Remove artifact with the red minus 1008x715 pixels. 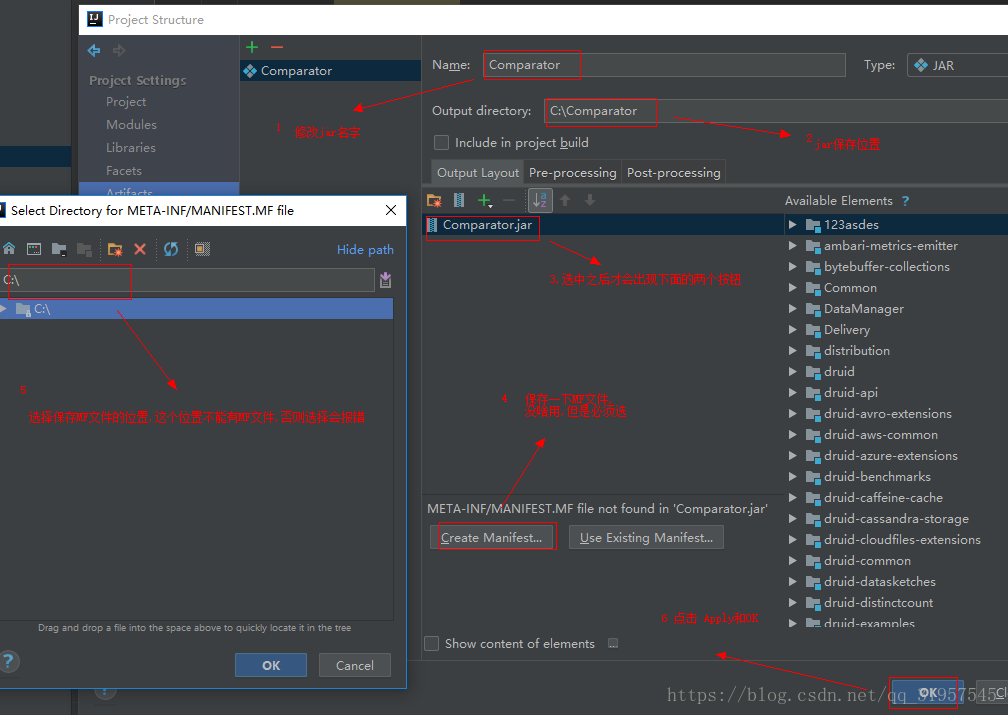pyautogui.click(x=277, y=47)
